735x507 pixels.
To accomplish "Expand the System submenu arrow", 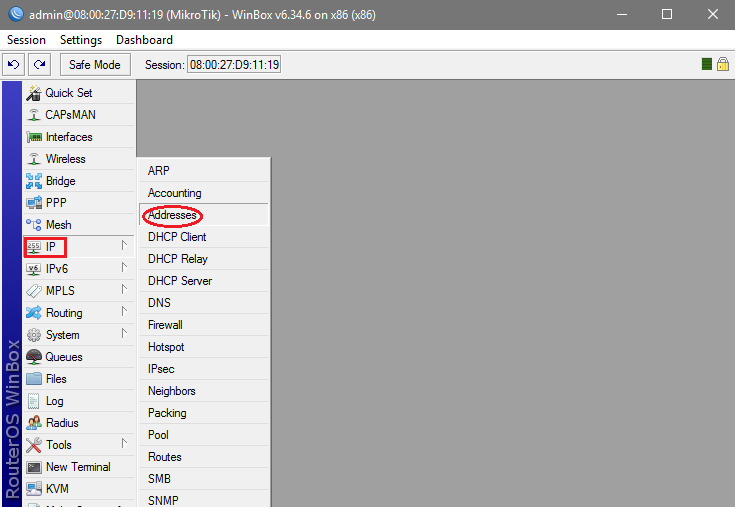I will point(124,333).
